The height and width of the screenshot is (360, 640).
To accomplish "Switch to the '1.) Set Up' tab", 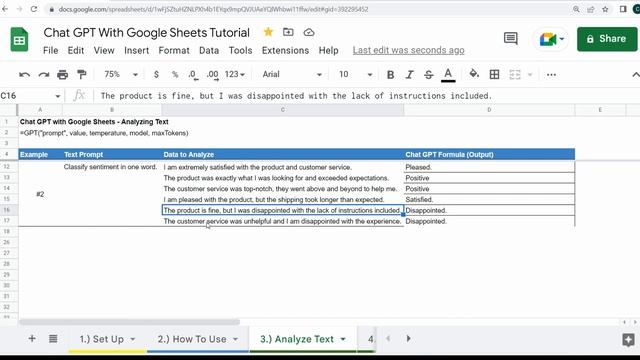I will point(102,339).
